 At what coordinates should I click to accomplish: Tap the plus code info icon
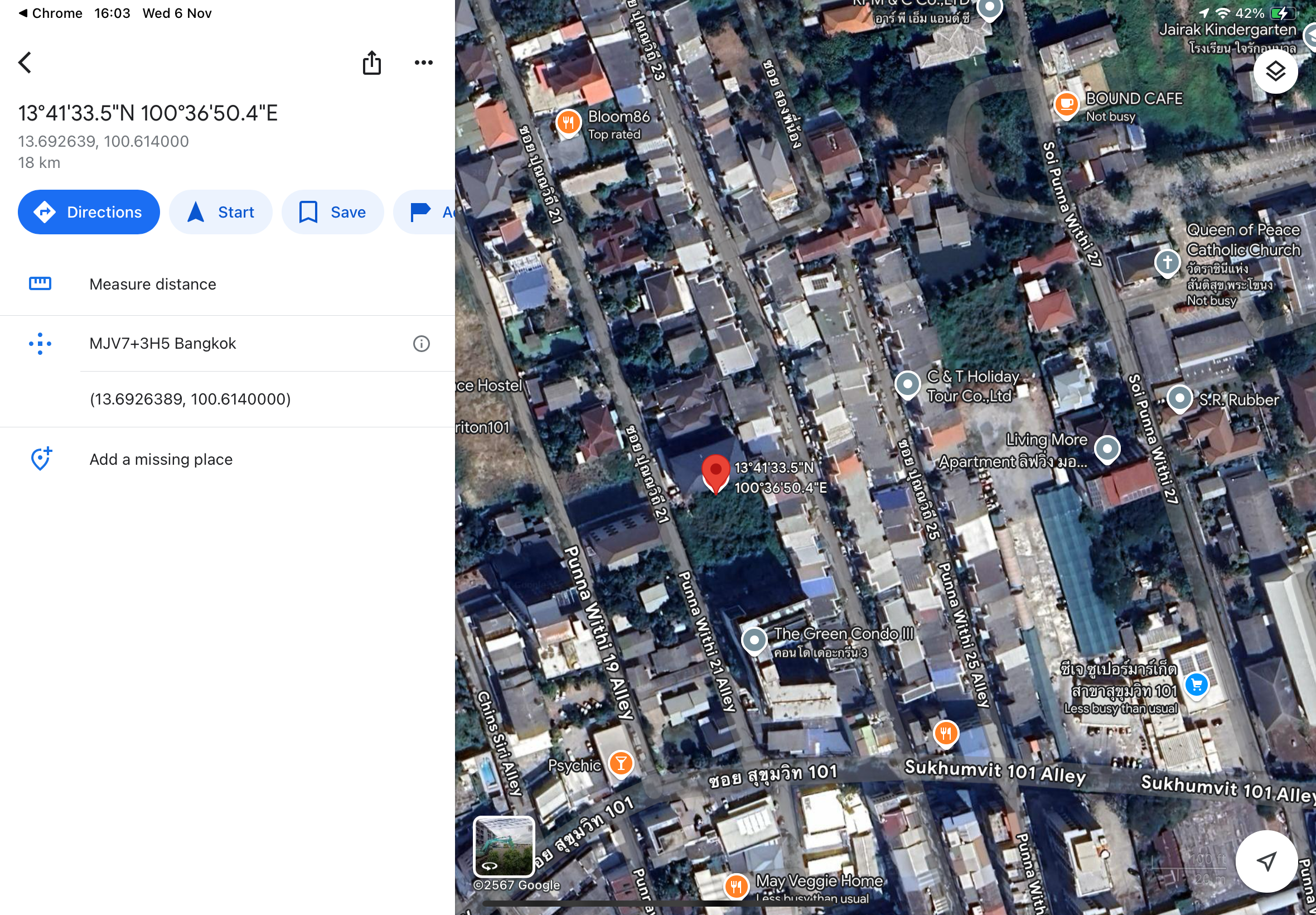coord(421,344)
